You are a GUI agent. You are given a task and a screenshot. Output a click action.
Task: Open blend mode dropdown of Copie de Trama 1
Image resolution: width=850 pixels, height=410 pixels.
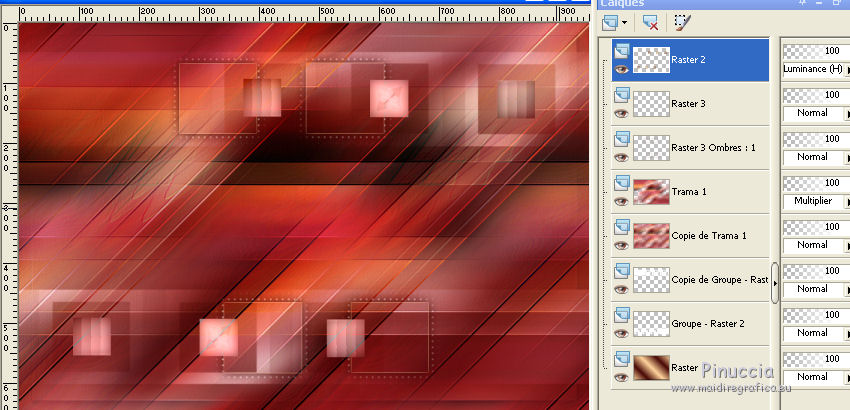816,245
